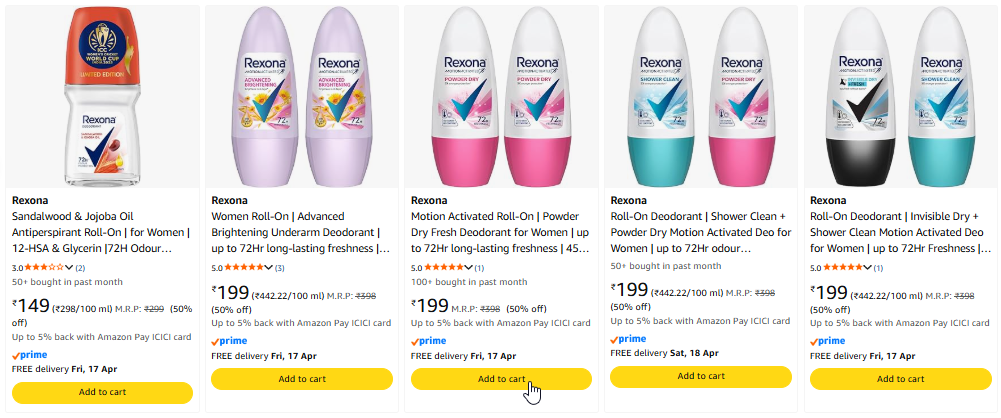1001x418 pixels.
Task: Open rating popover chevron on Invisible Dry roll-on
Action: (869, 267)
